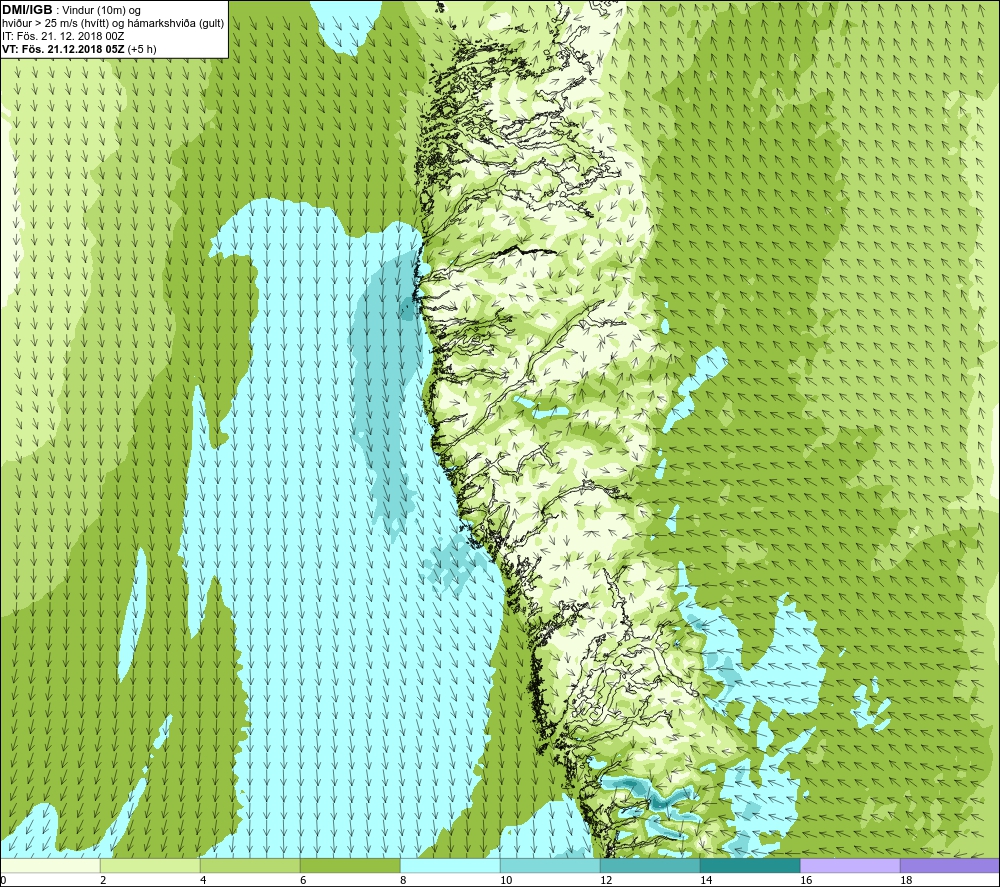
Task: Click the legend tick label '16'
Action: pos(806,881)
